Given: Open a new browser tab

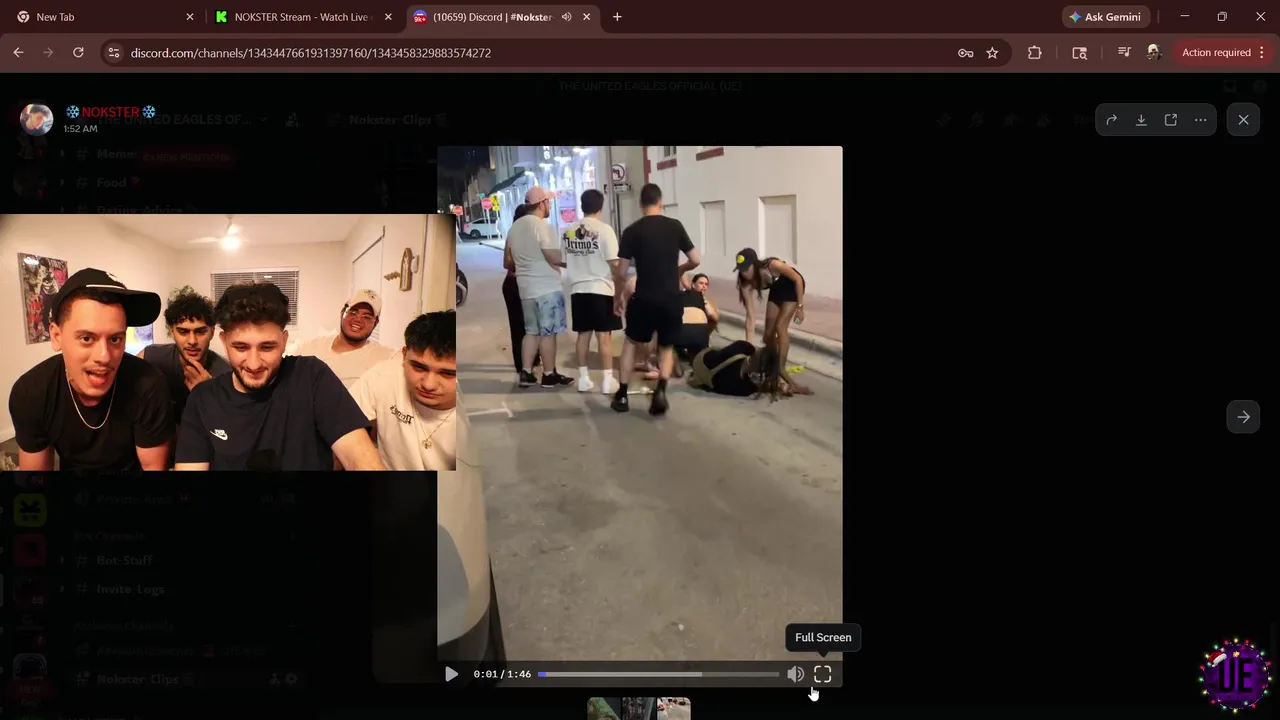Looking at the screenshot, I should [x=617, y=17].
